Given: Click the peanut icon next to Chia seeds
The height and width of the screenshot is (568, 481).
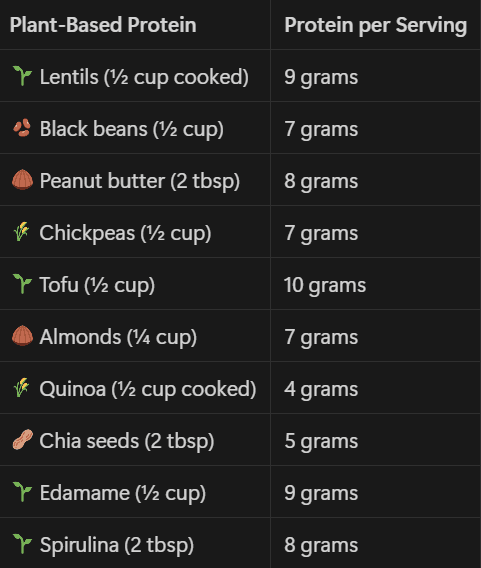Looking at the screenshot, I should coord(22,439).
